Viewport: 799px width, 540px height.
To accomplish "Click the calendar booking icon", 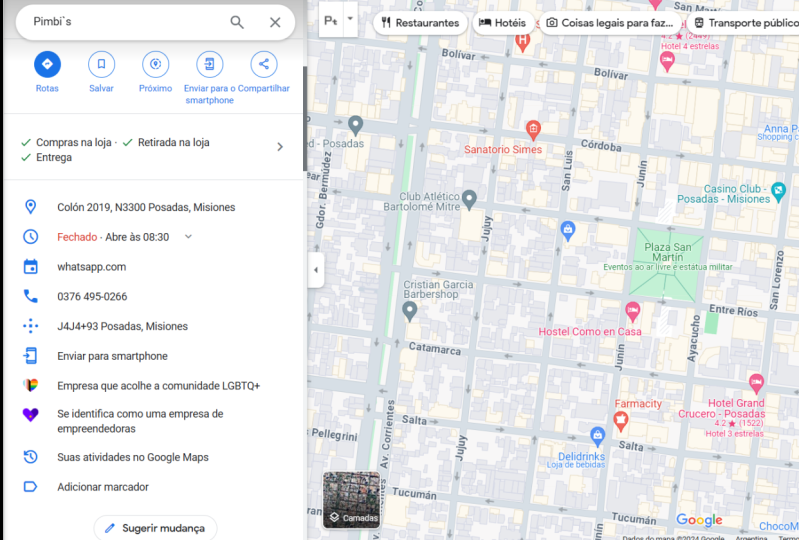I will [x=31, y=266].
